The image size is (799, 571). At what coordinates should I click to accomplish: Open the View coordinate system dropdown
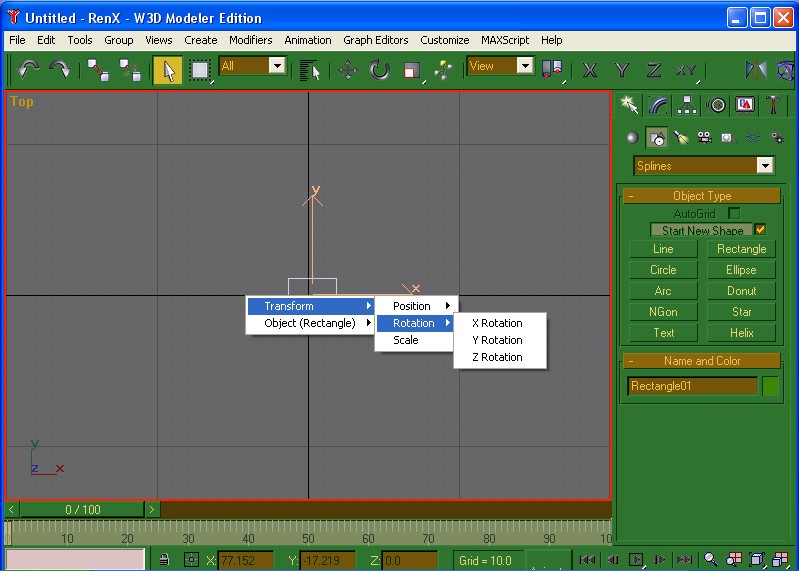(525, 66)
